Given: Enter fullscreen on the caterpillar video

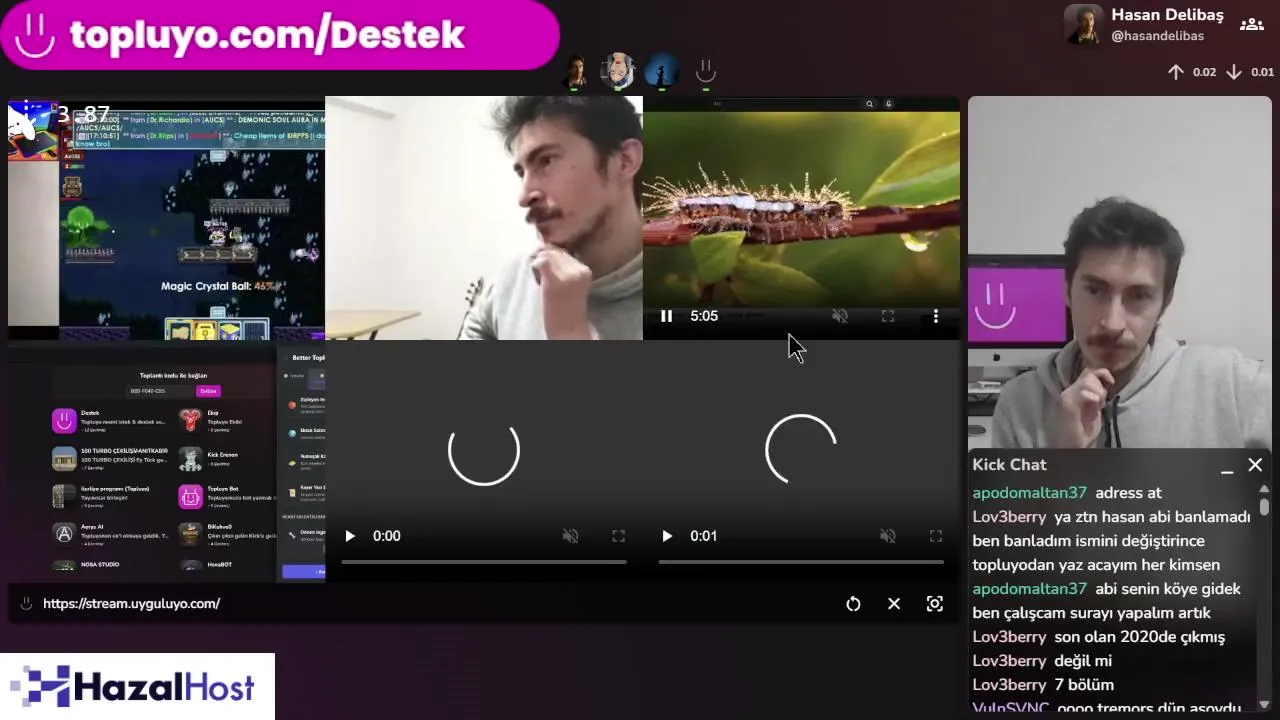Looking at the screenshot, I should click(888, 316).
